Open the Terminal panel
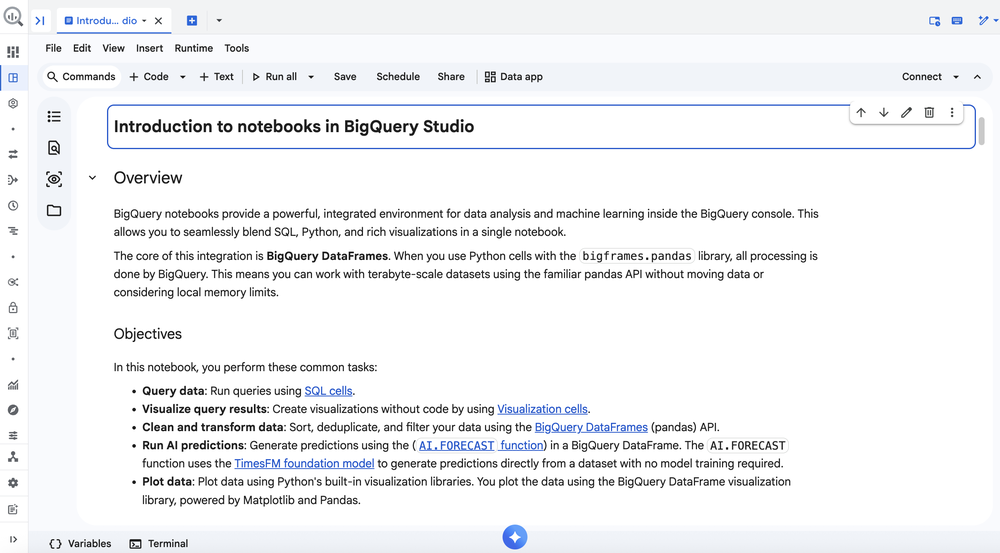Screen dimensions: 1000x553 point(159,543)
